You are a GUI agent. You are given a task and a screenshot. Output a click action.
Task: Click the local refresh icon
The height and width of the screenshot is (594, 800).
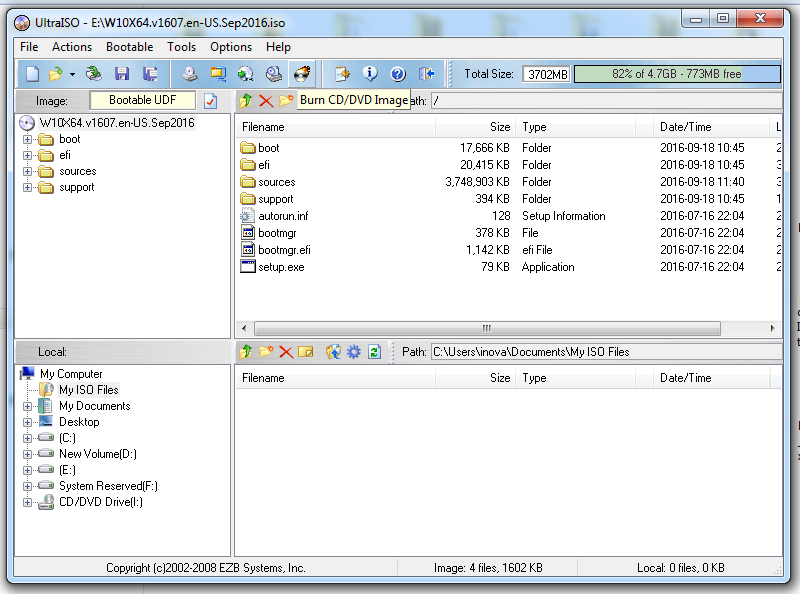[374, 352]
